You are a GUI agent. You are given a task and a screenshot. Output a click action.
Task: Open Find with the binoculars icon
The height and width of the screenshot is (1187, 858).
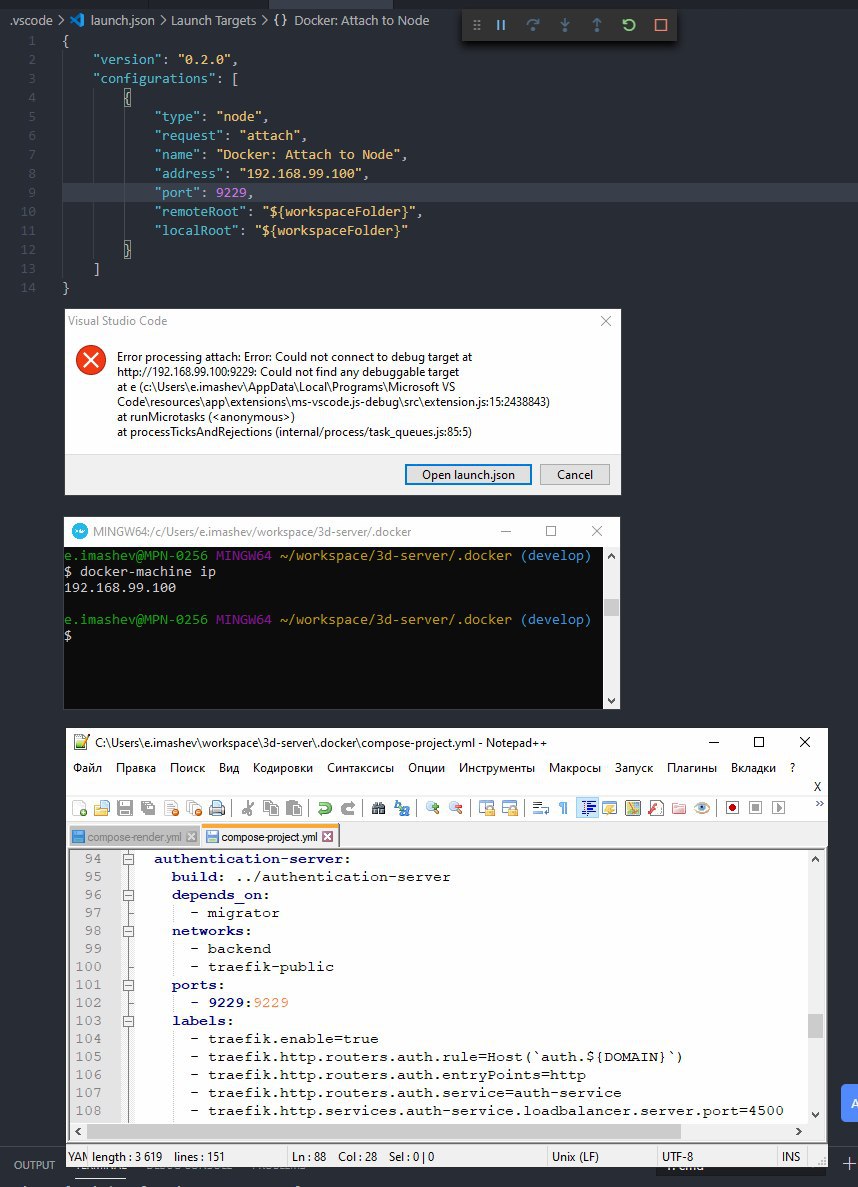[379, 808]
